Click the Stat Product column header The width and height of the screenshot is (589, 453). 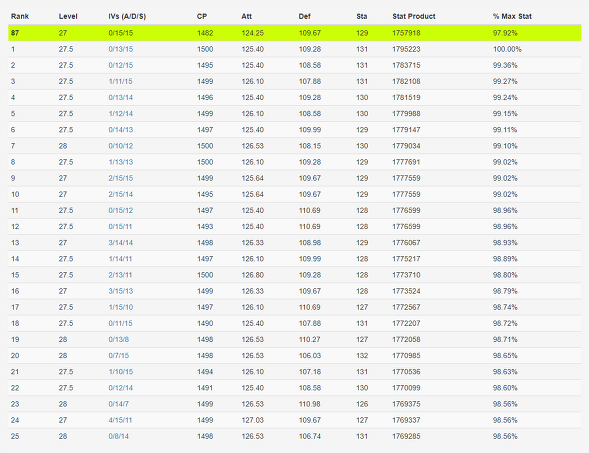coord(414,17)
